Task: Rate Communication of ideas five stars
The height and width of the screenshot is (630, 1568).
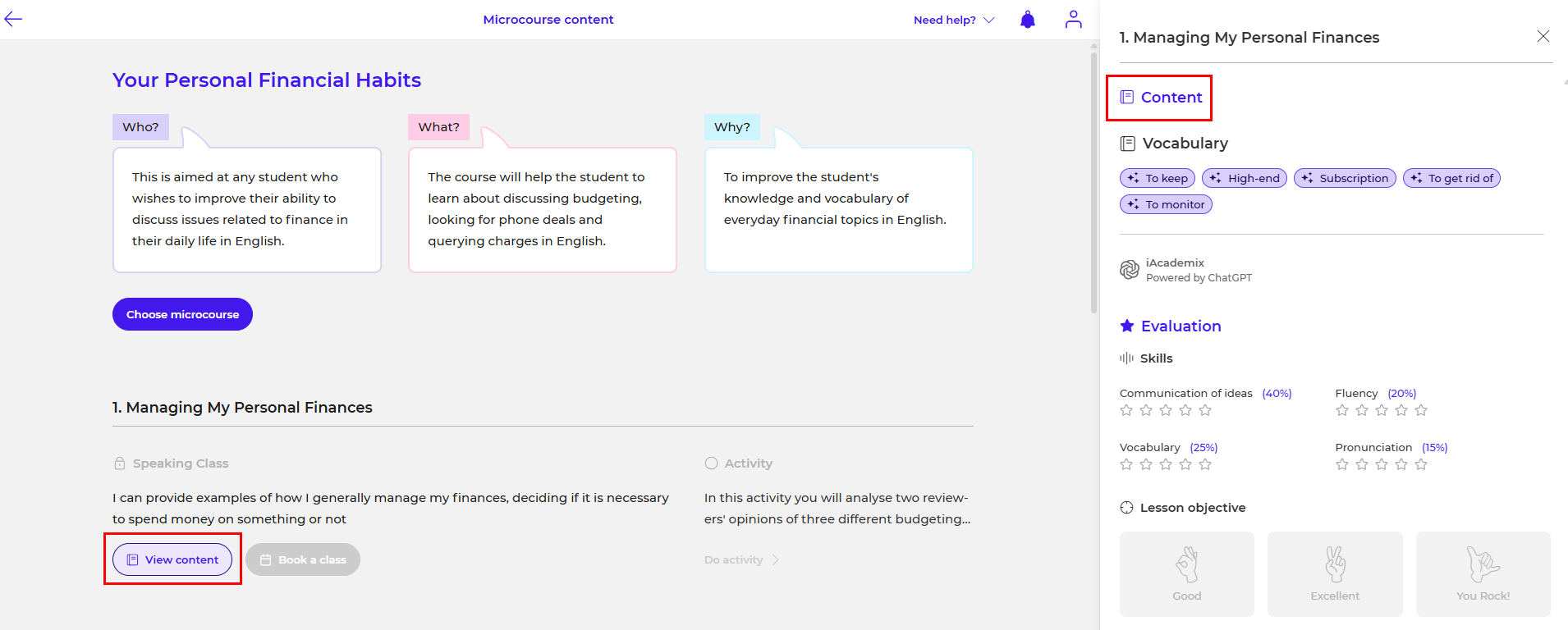Action: click(1205, 410)
